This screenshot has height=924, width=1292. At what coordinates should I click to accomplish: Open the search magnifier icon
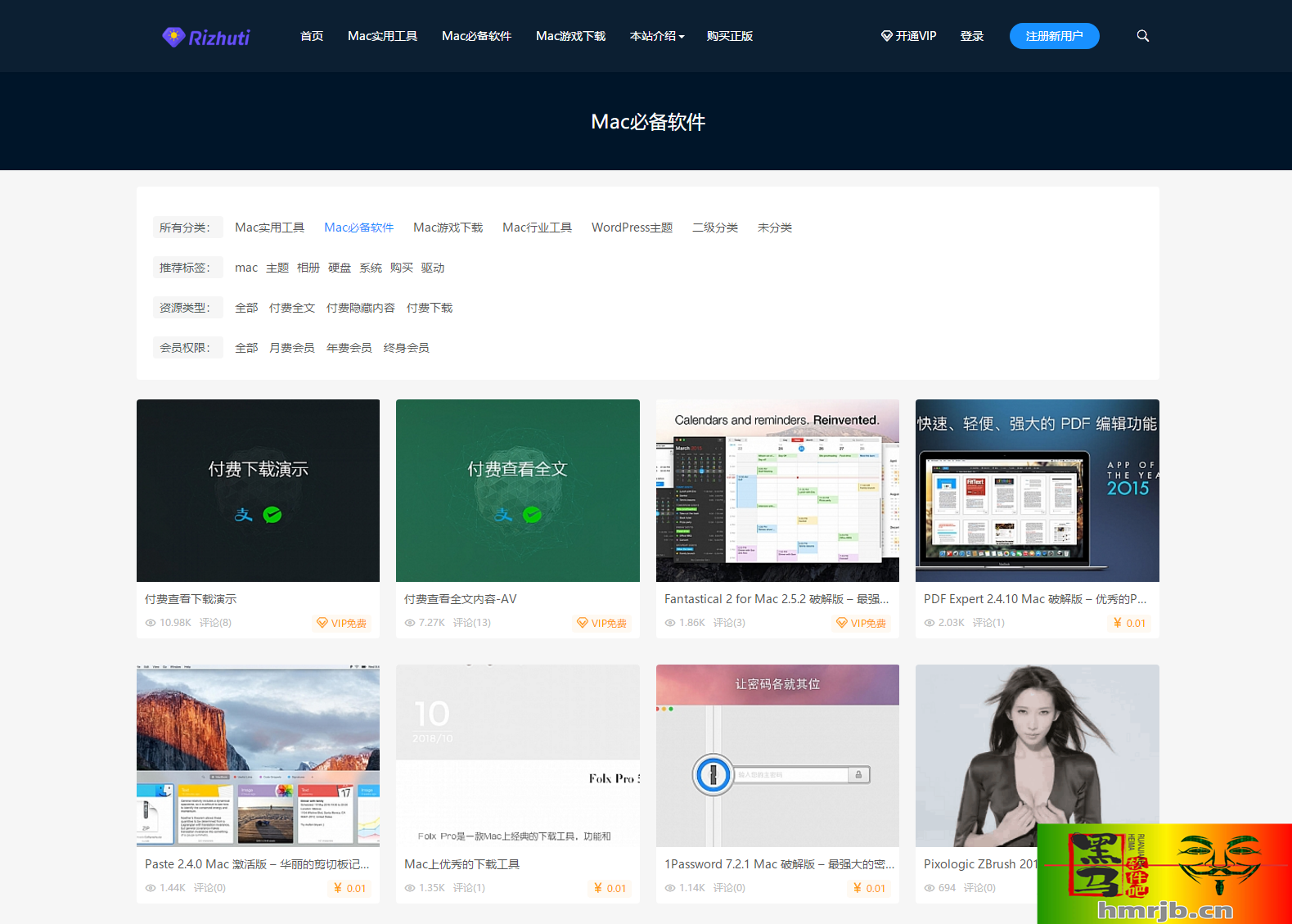tap(1143, 36)
